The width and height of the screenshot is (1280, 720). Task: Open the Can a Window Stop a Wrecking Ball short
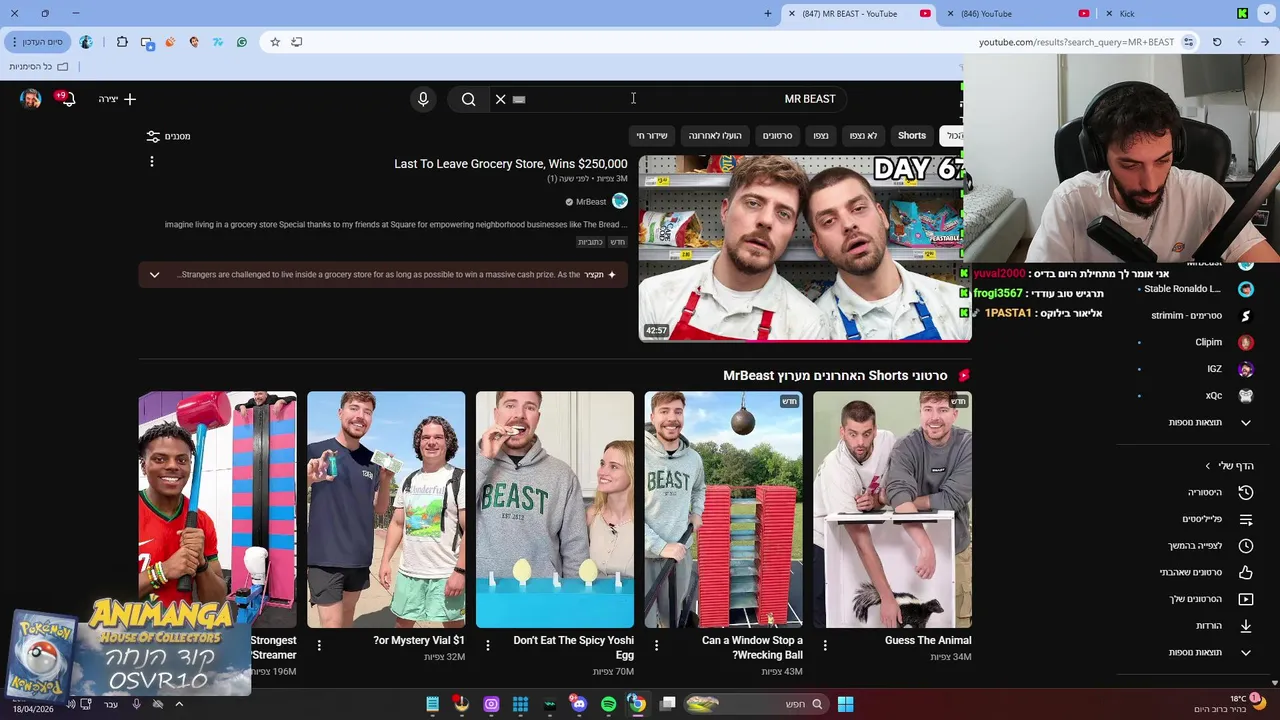(x=723, y=509)
